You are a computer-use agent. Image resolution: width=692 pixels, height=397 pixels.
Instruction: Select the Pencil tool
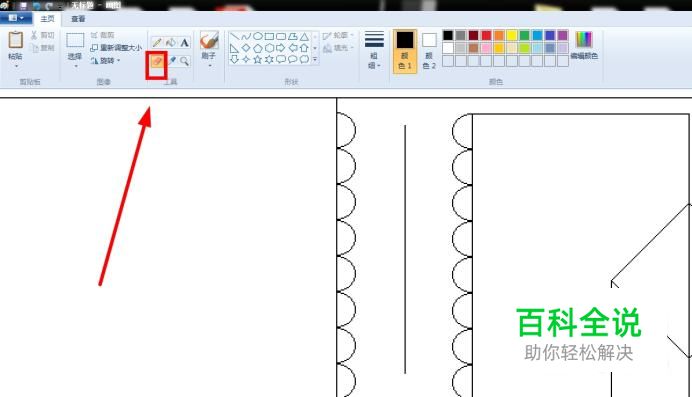(157, 42)
